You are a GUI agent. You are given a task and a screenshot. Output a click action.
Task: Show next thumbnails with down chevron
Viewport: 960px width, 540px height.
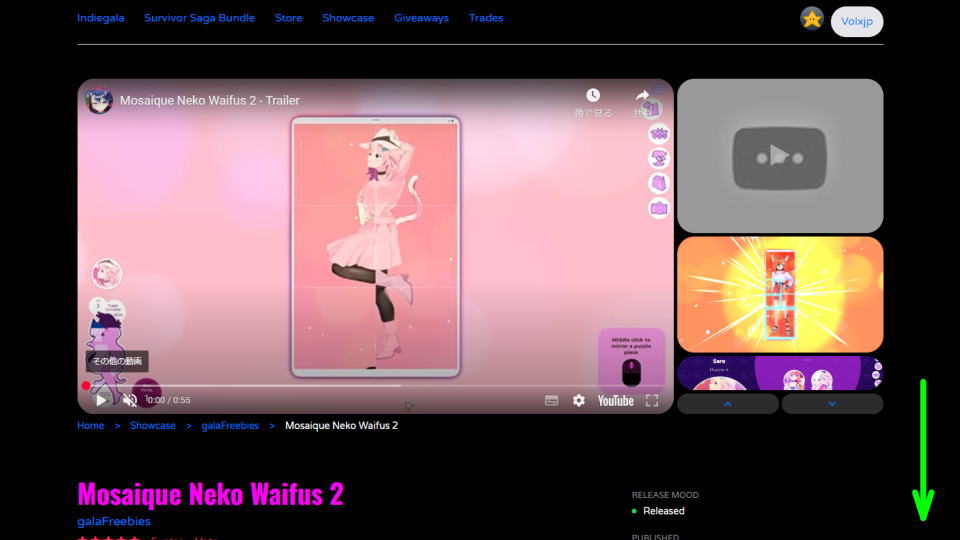833,403
